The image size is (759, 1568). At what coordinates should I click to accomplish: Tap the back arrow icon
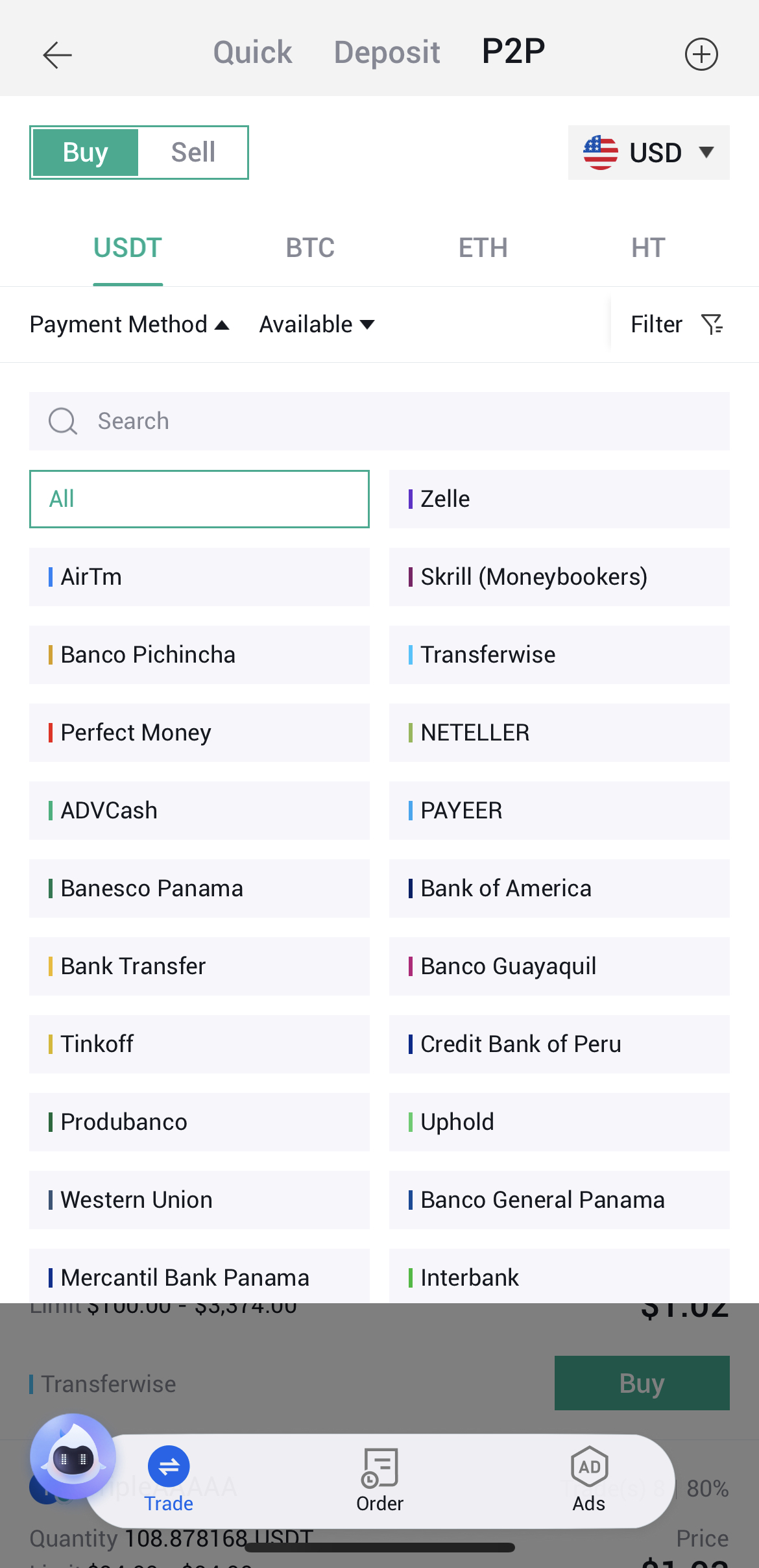(x=57, y=55)
